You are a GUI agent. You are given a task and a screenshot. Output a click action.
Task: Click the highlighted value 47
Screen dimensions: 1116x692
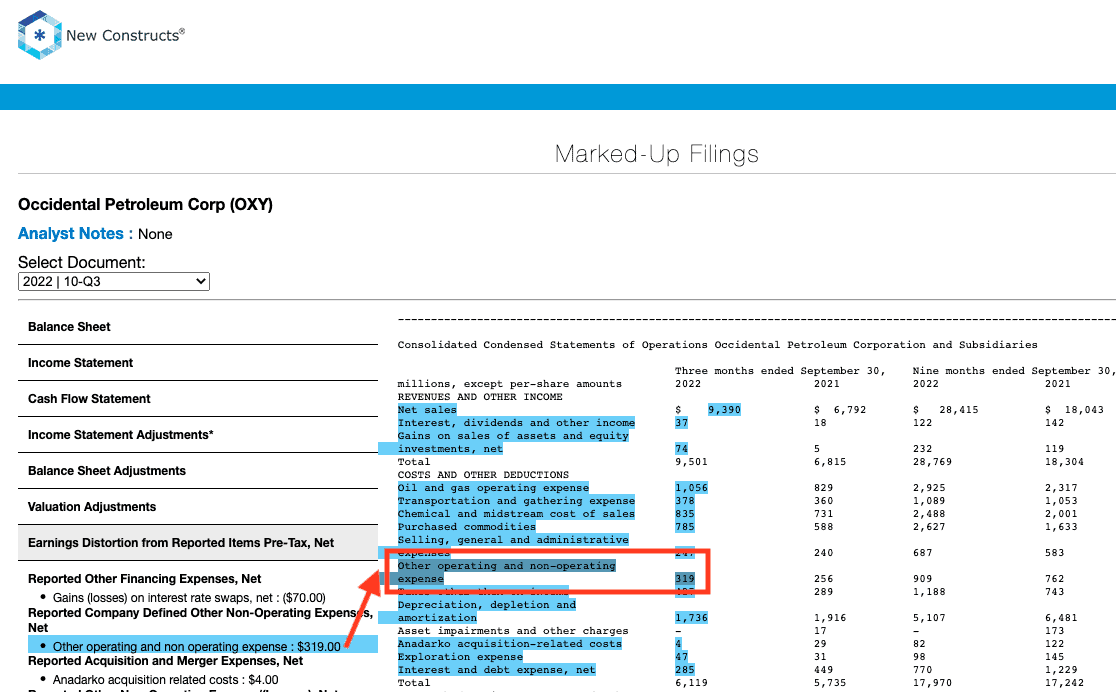681,657
